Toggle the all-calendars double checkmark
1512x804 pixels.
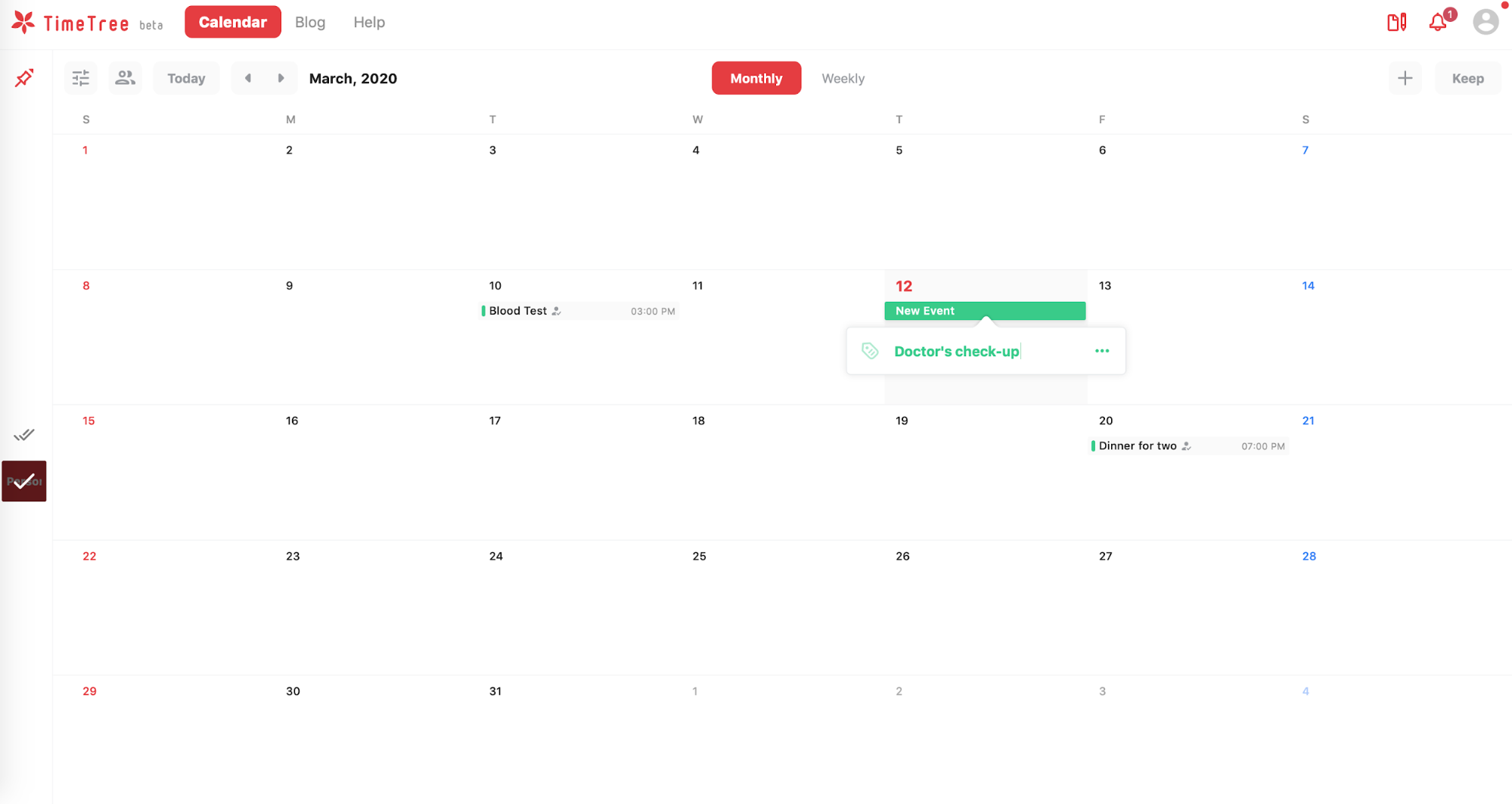(24, 435)
